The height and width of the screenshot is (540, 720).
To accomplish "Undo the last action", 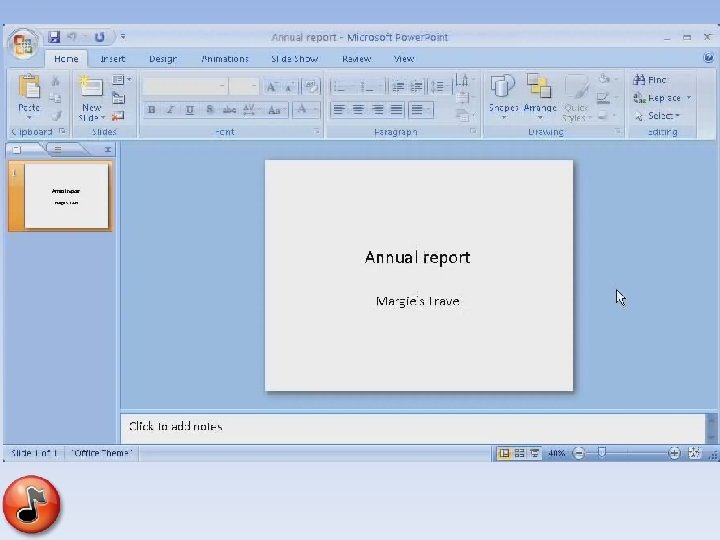I will coord(72,37).
